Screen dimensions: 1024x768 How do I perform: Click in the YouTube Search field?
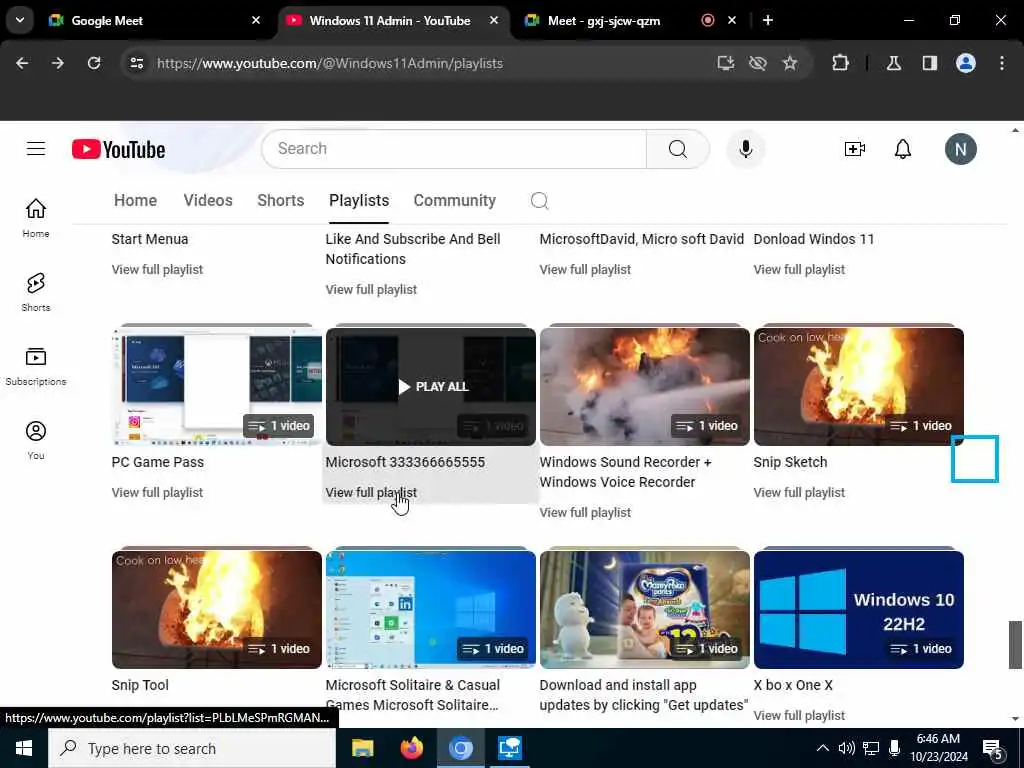coord(455,149)
